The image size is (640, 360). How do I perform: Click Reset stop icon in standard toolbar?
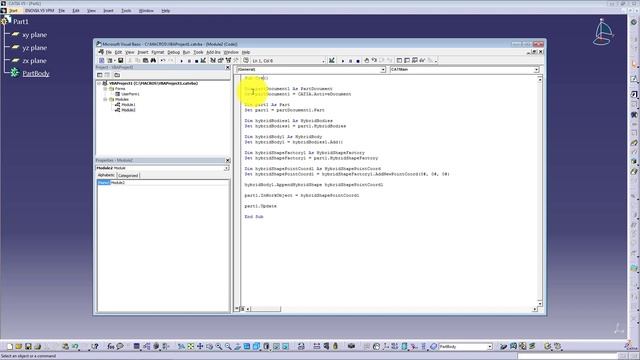coord(196,61)
